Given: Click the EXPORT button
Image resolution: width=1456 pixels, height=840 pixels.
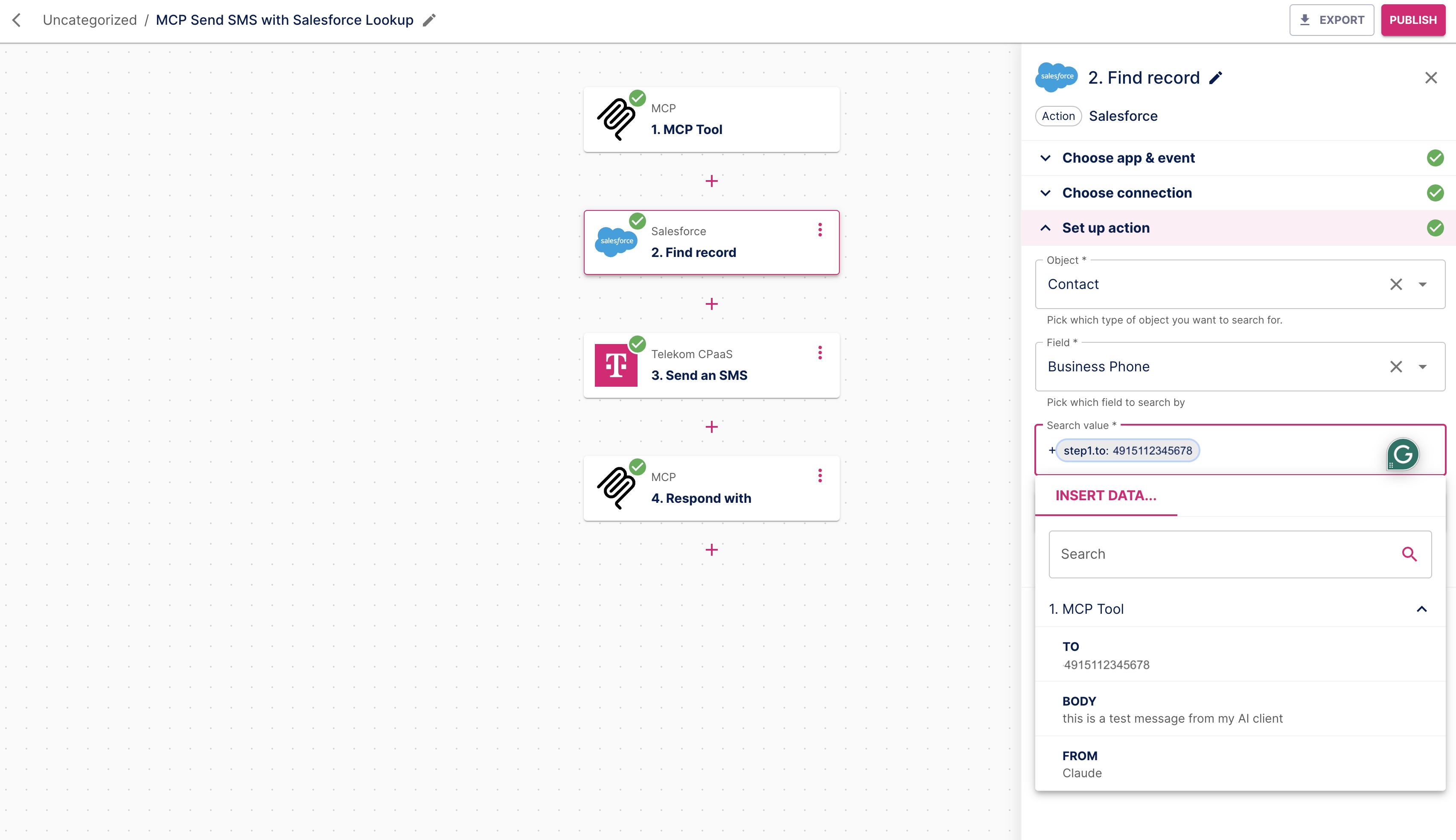Looking at the screenshot, I should tap(1331, 20).
